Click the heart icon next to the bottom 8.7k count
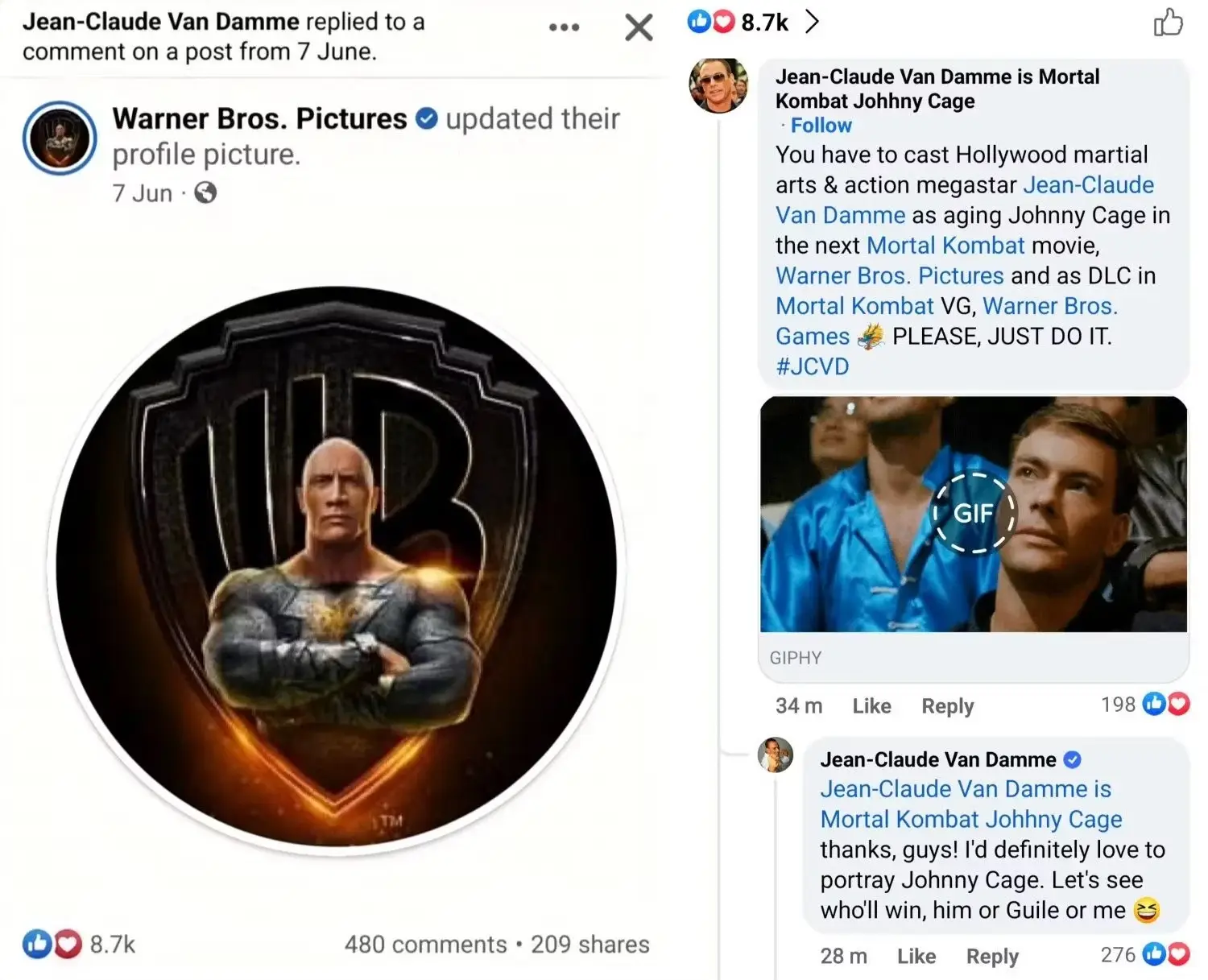 coord(67,944)
